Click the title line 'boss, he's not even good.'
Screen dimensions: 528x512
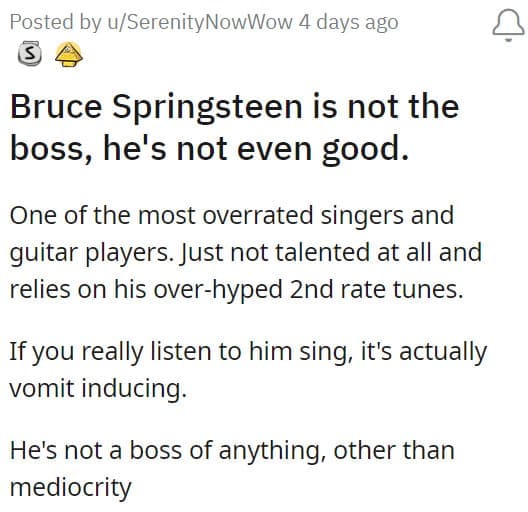coord(210,150)
